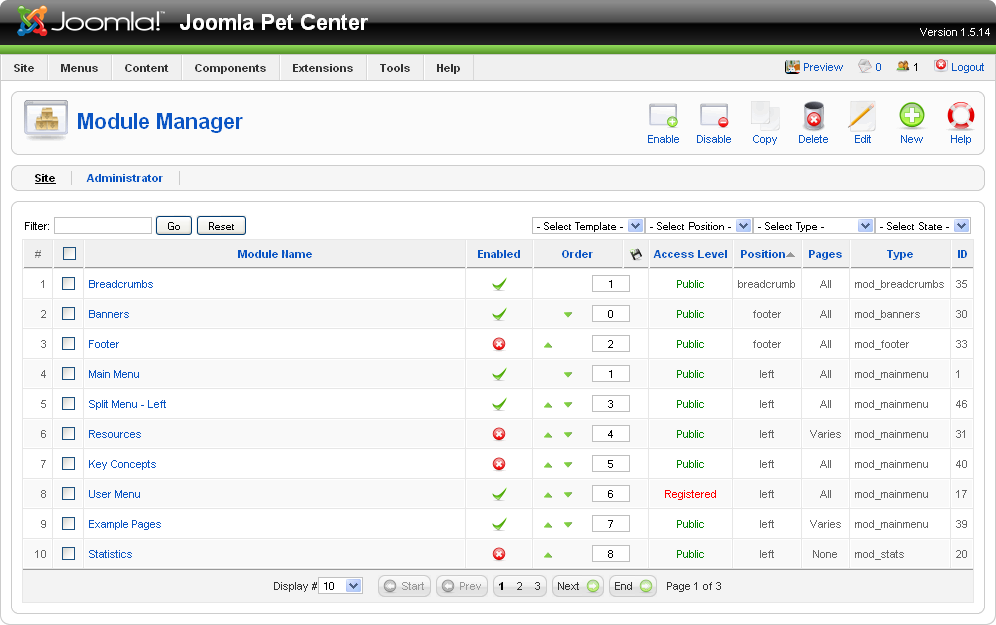996x625 pixels.
Task: Click the Edit pencil icon
Action: (862, 116)
